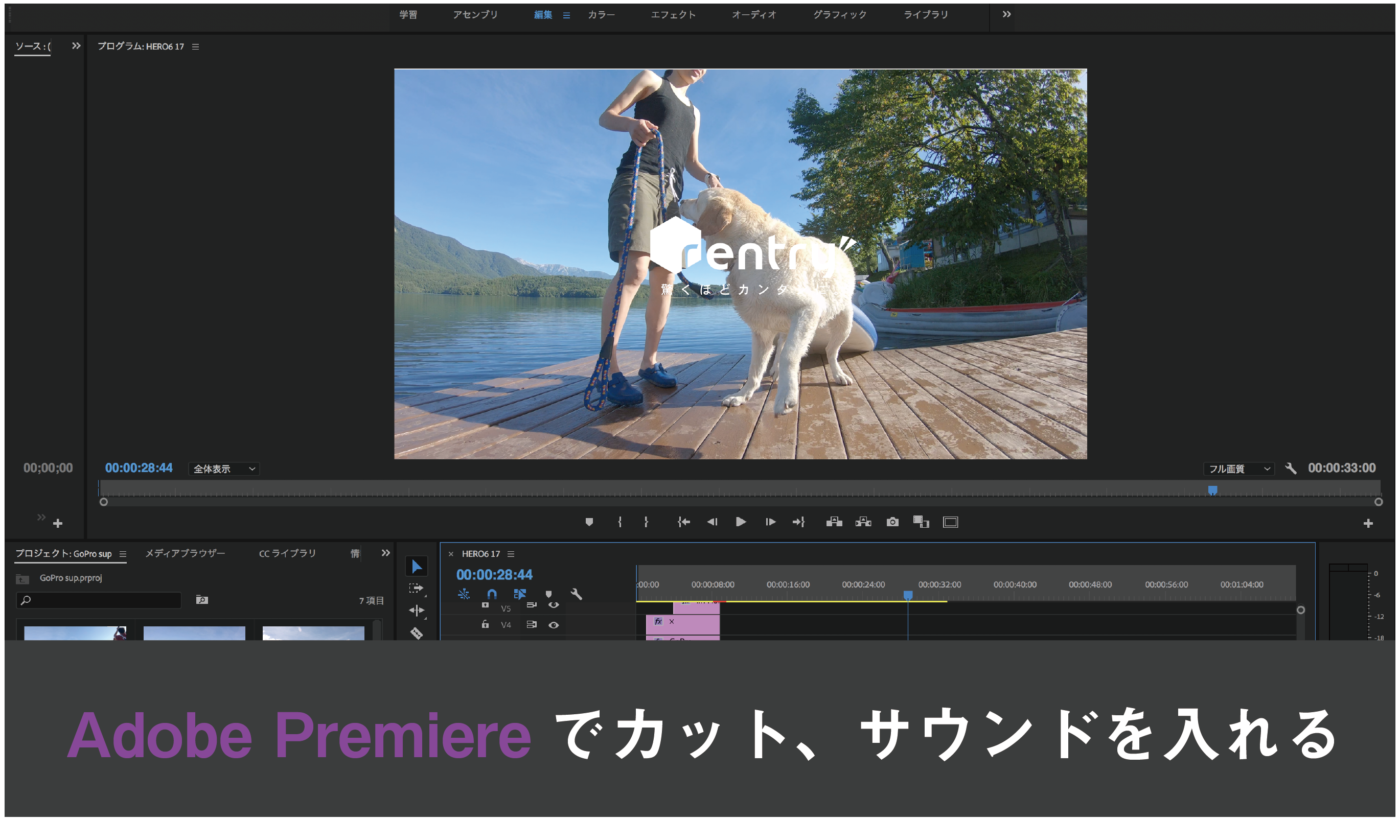Screen dimensions: 1400x820
Task: Click Program monitor zoom scroll bar
Action: coord(741,502)
